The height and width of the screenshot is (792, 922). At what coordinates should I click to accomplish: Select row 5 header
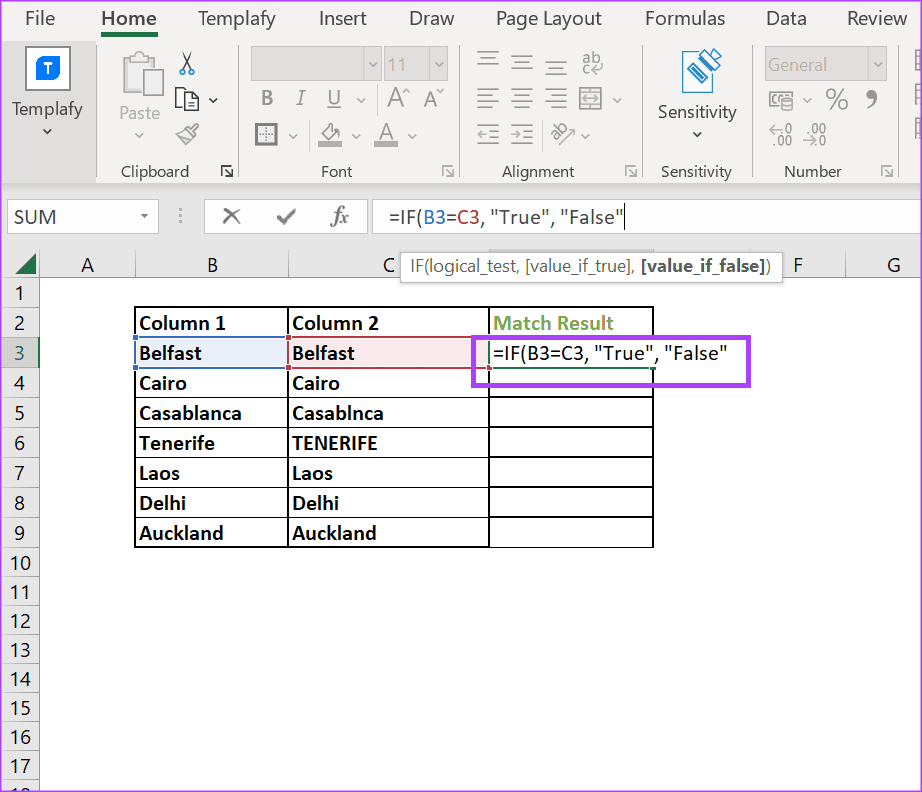(20, 413)
